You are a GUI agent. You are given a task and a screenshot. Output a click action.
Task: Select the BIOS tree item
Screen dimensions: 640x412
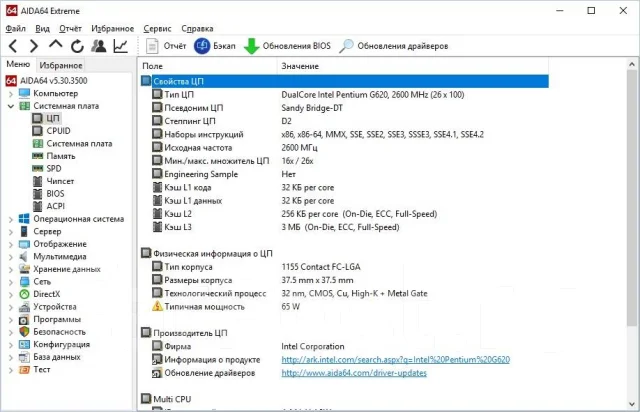coord(49,194)
